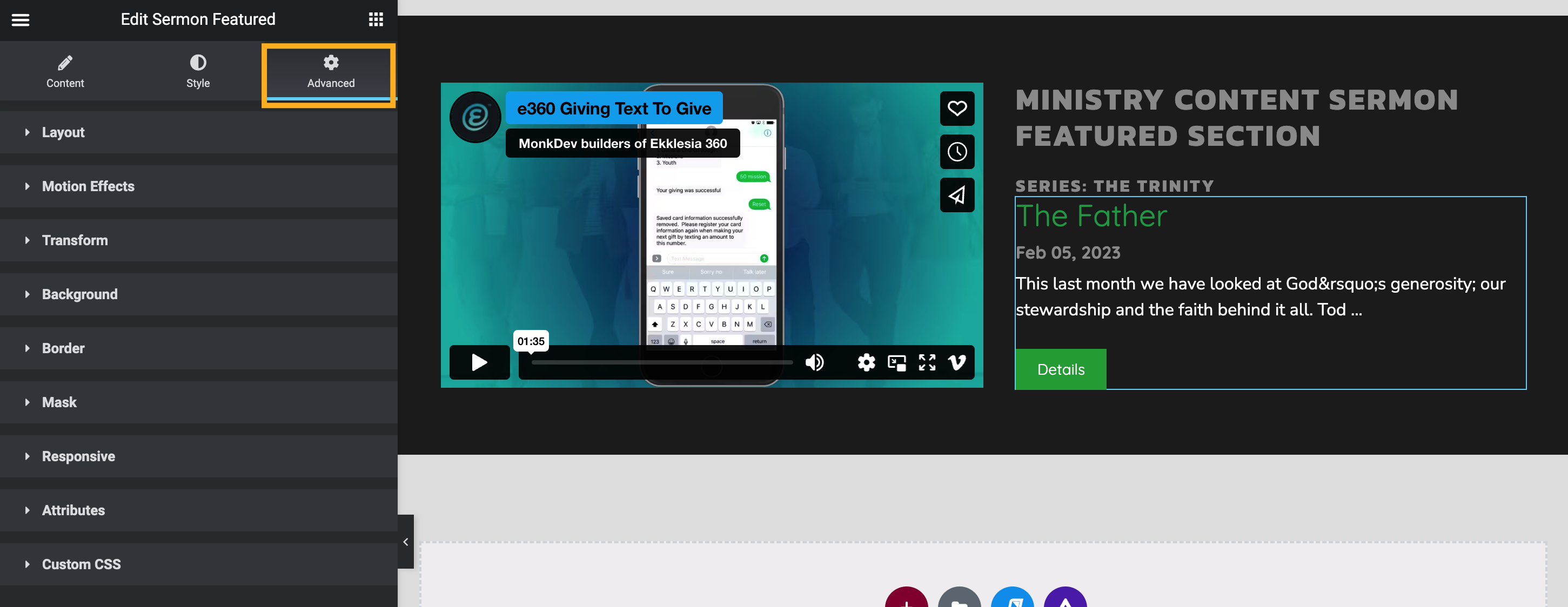
Task: Select the Advanced tab
Action: (331, 71)
